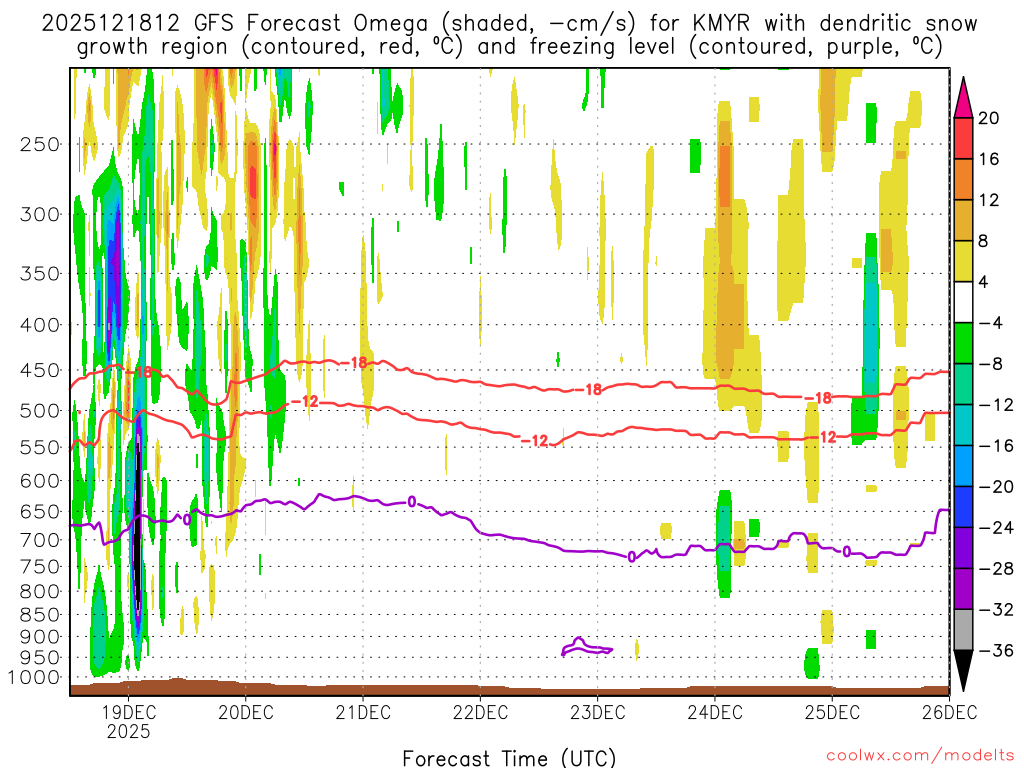This screenshot has height=768, width=1024.
Task: Click the orange colorbar segment between 12 and 16
Action: point(963,179)
